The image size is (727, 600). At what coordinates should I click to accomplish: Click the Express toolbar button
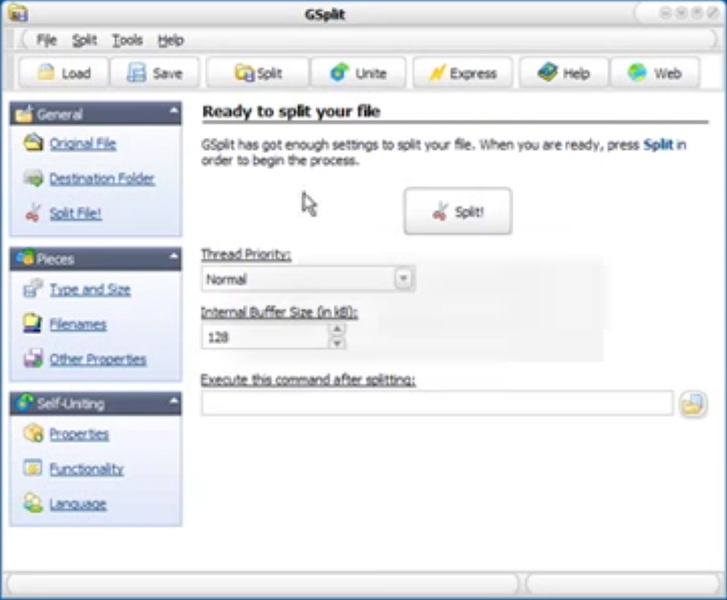coord(463,73)
